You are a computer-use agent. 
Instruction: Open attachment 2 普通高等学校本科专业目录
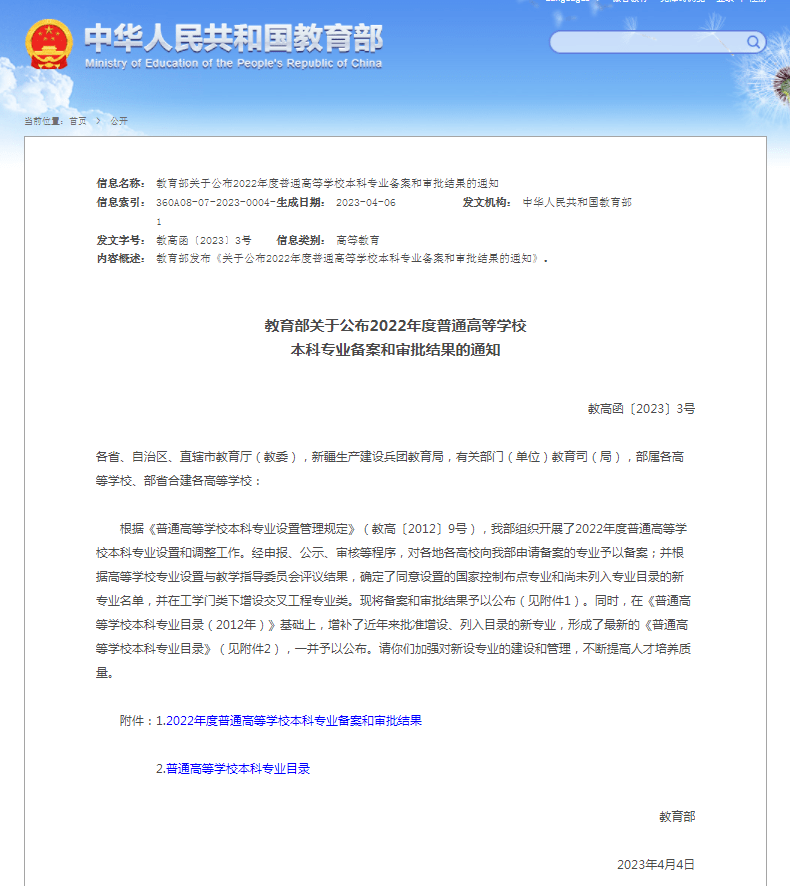click(x=238, y=768)
